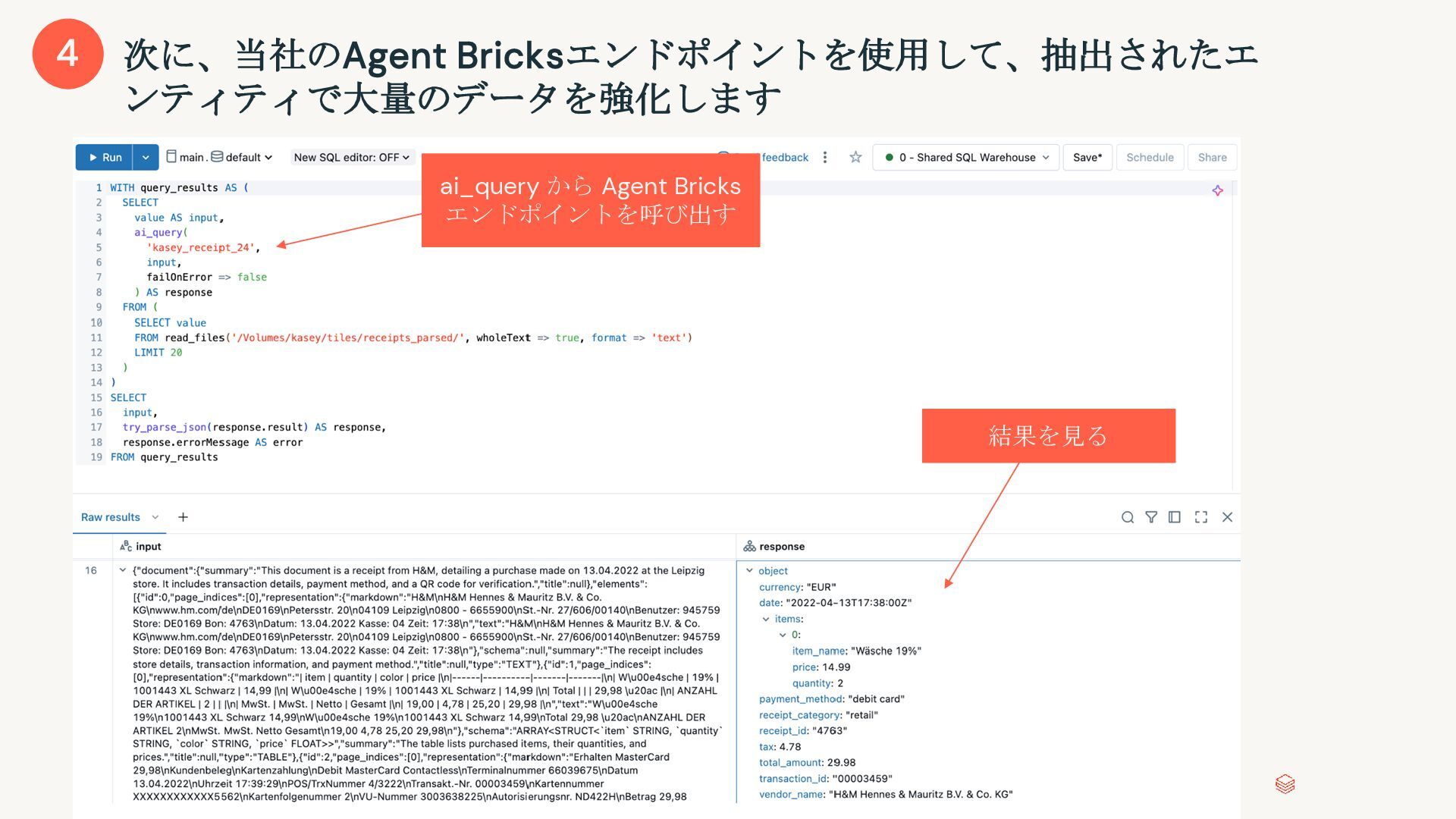Collapse the items tree node

[766, 619]
